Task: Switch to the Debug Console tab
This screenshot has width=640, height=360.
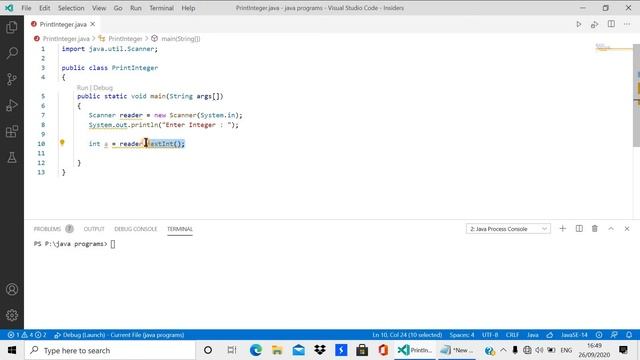Action: tap(136, 229)
